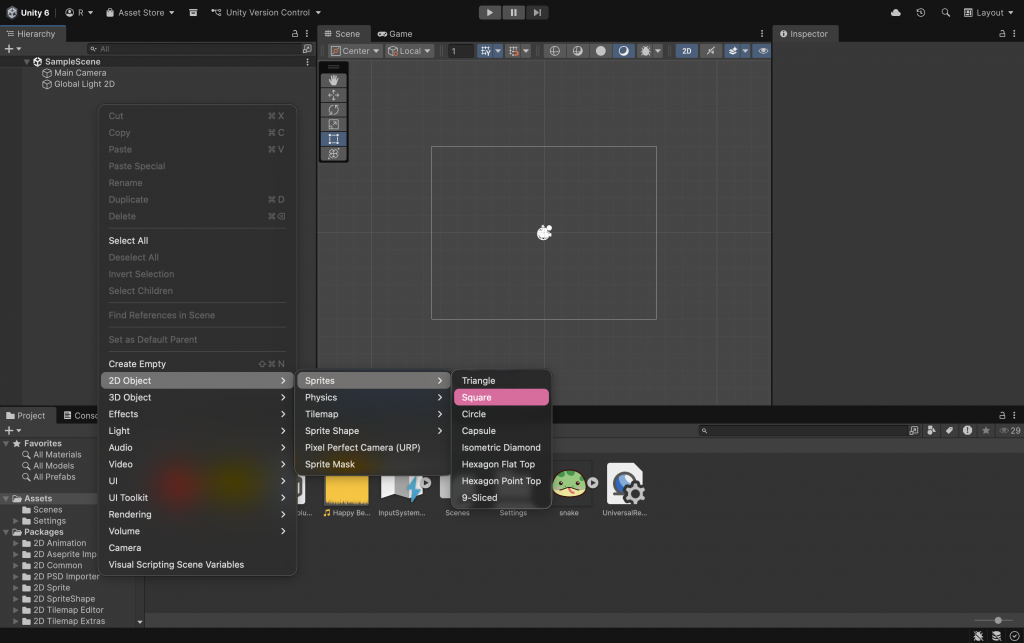1024x643 pixels.
Task: Toggle scene visibility eye icon
Action: point(762,51)
